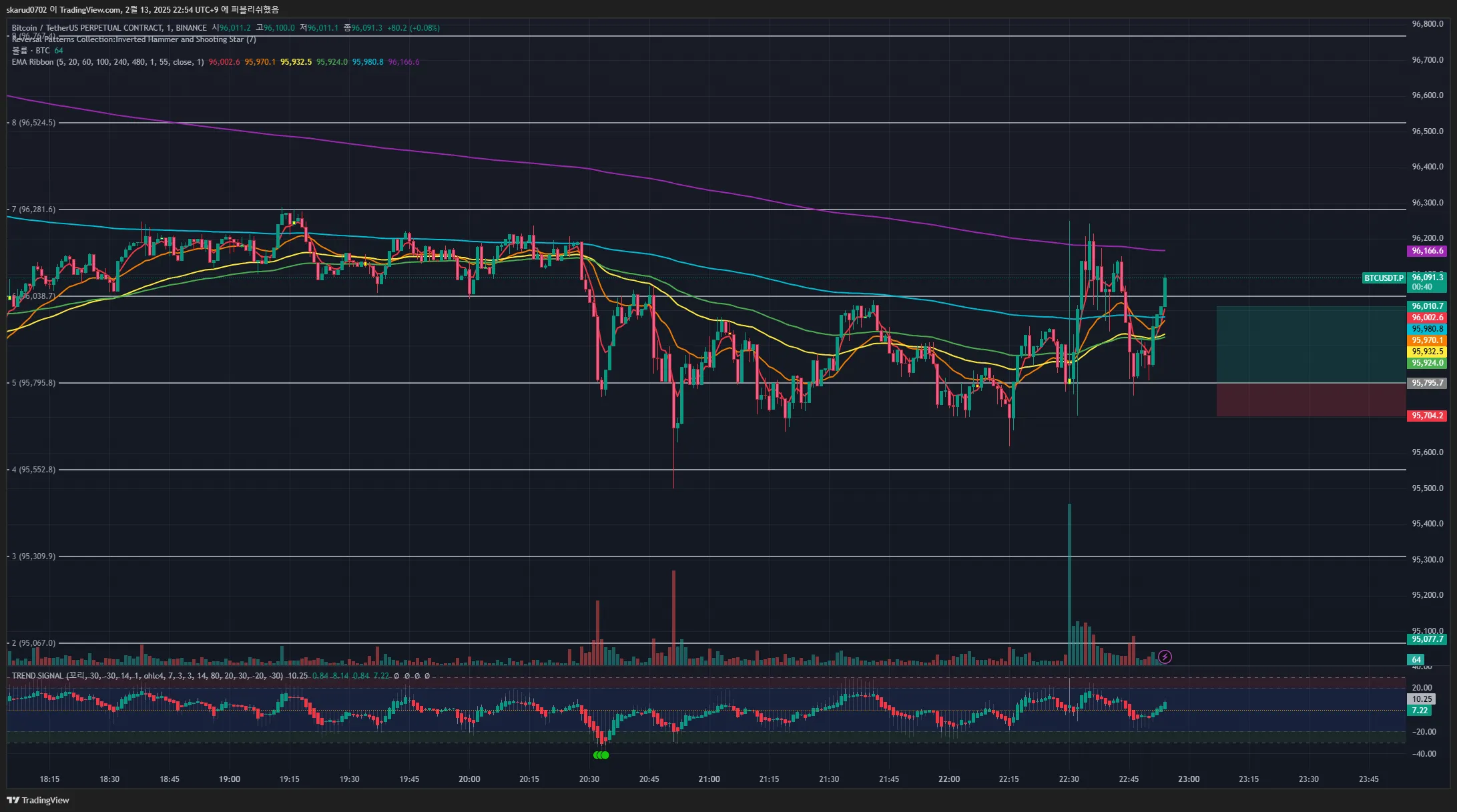The height and width of the screenshot is (812, 1457).
Task: Click the yellow 95,932.5 price axis tag
Action: [x=1427, y=352]
